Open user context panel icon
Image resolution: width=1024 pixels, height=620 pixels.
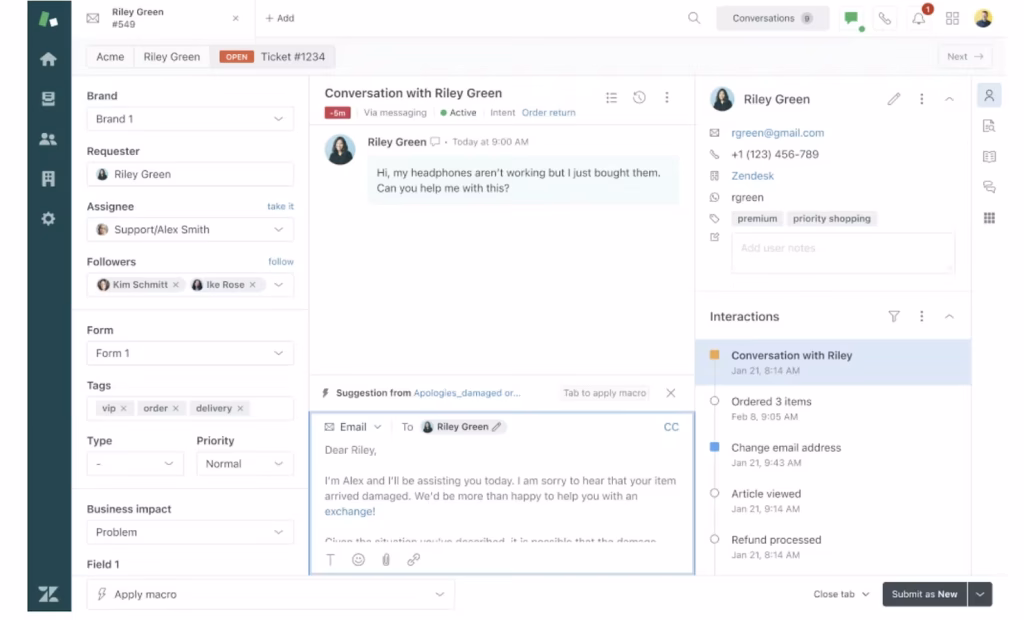click(989, 95)
